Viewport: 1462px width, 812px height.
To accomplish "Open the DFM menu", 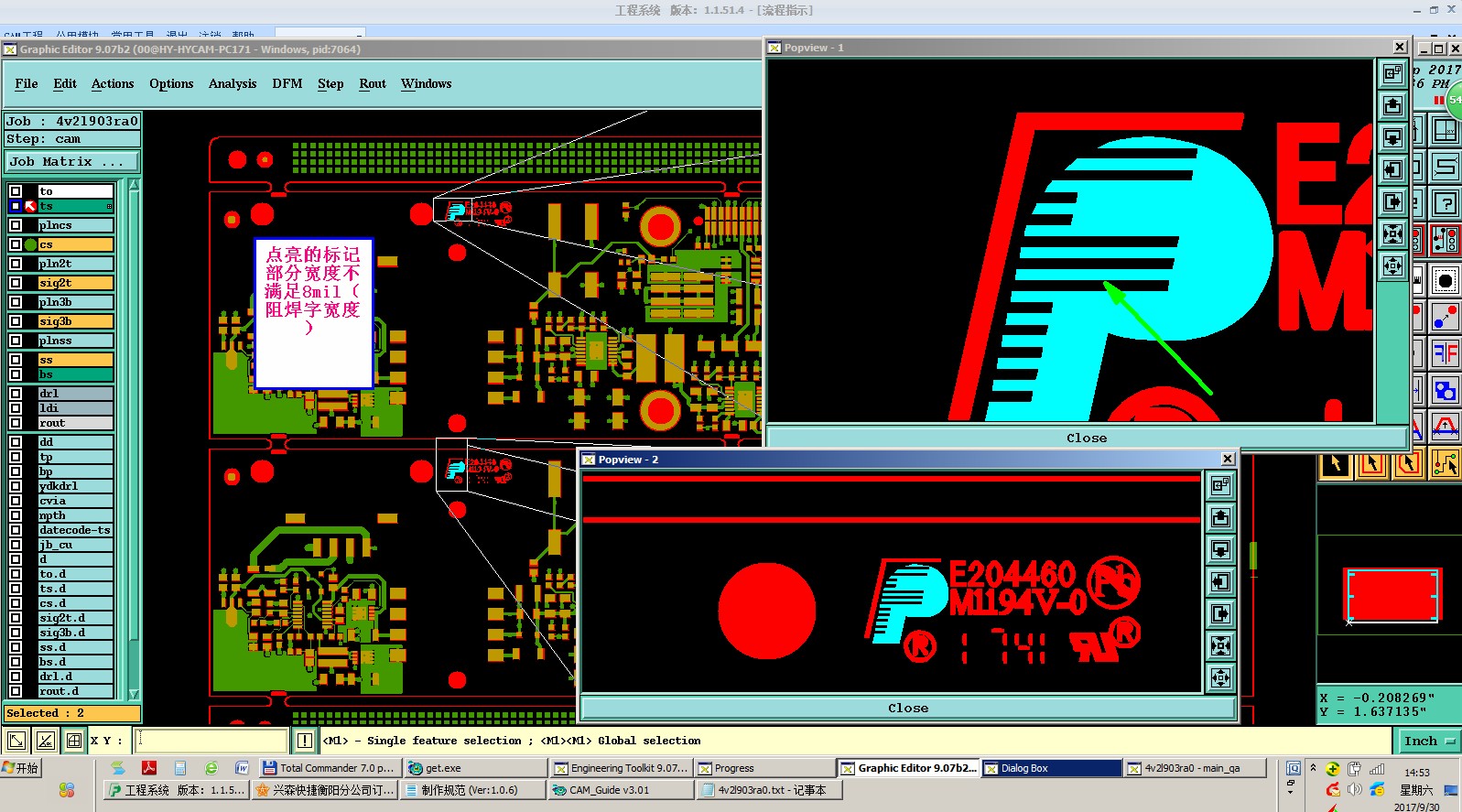I will click(x=287, y=83).
